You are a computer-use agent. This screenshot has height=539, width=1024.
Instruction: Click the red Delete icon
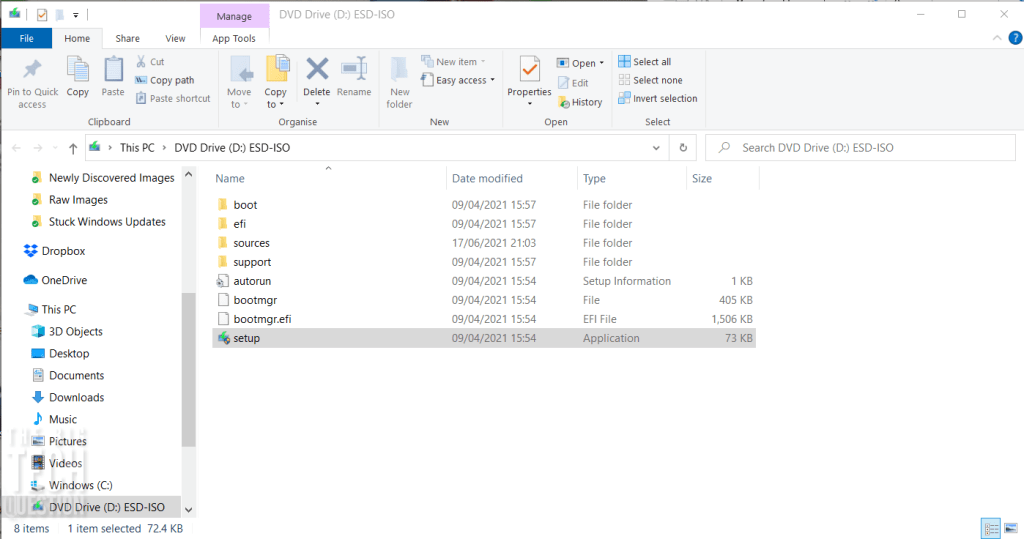317,69
